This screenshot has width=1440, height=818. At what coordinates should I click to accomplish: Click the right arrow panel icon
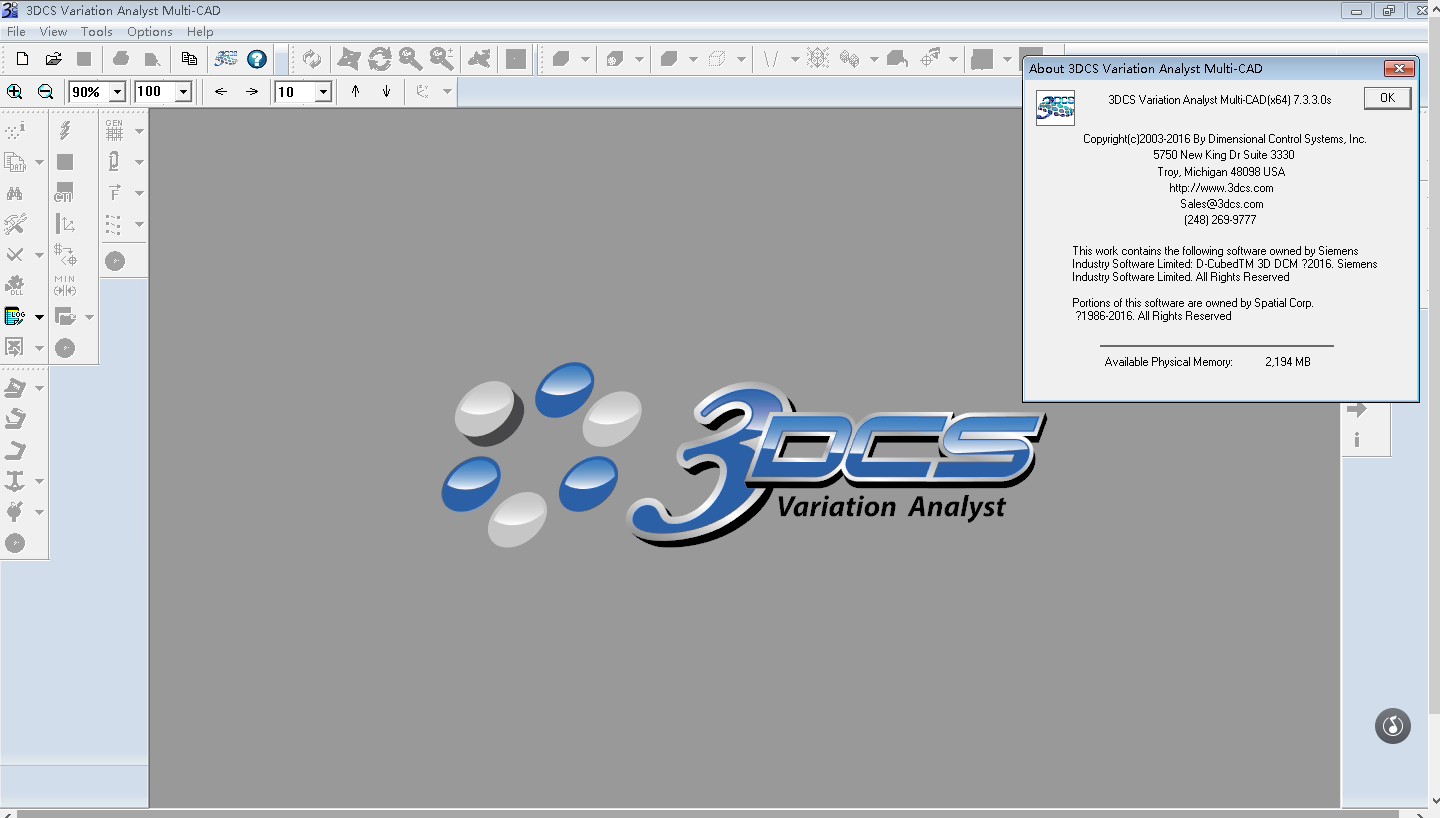tap(1357, 409)
